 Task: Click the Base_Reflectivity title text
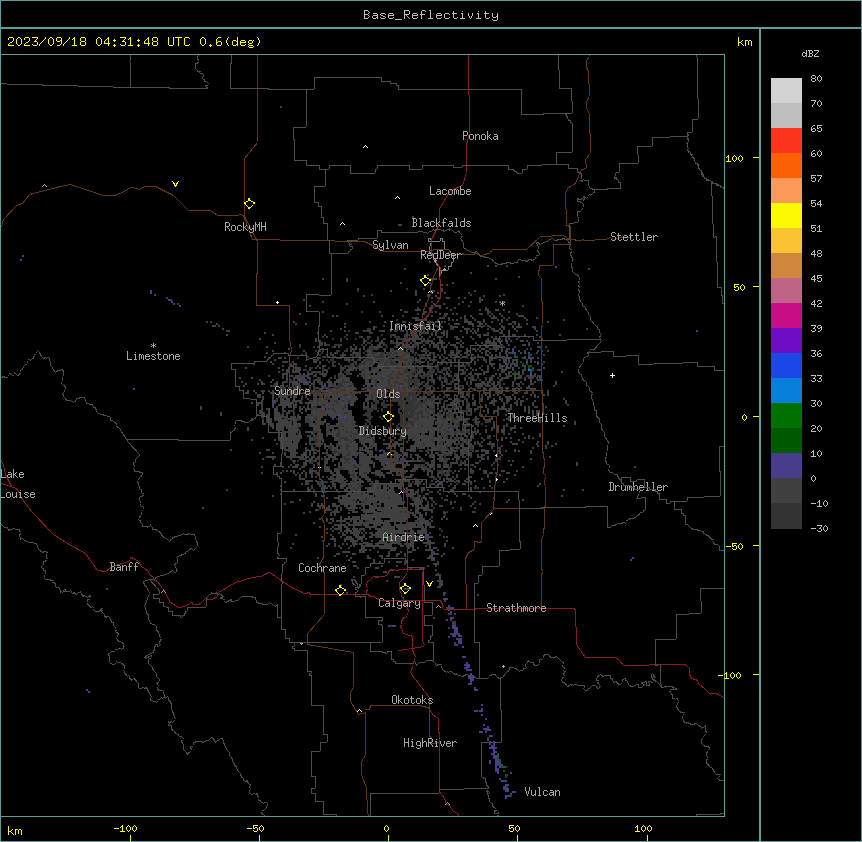coord(431,15)
